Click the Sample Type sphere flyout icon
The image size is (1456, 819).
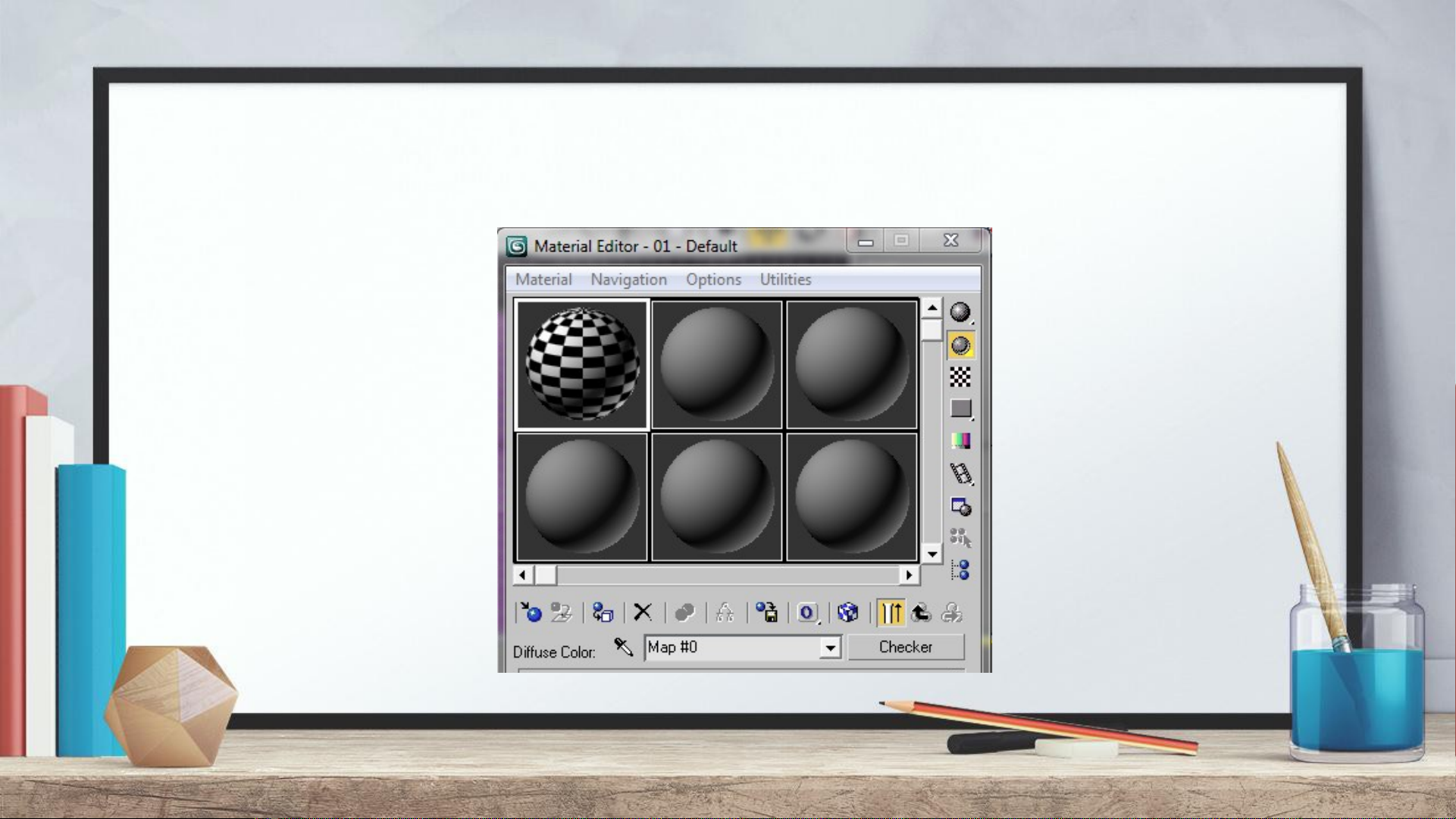click(x=960, y=312)
